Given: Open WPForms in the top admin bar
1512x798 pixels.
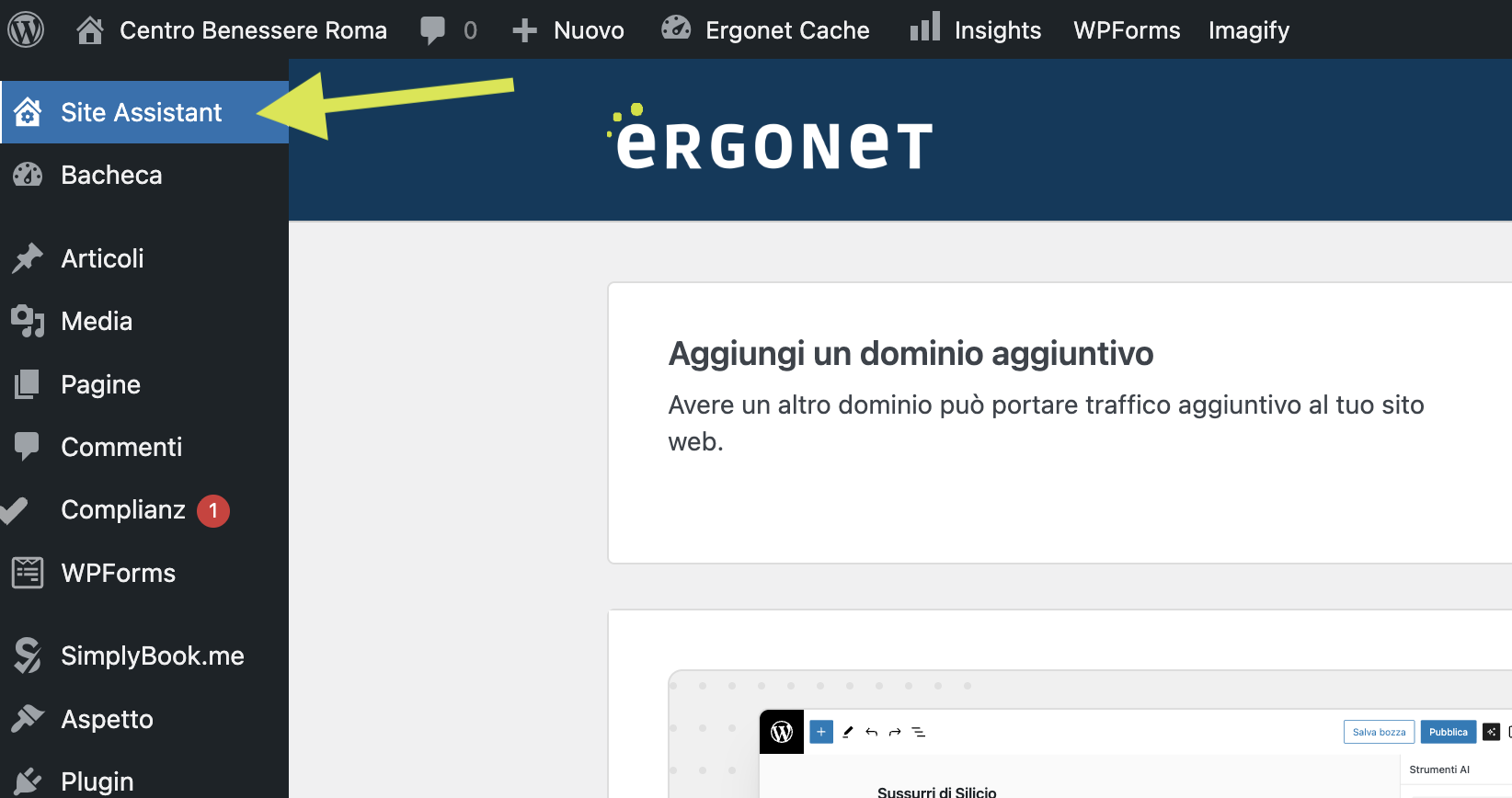Looking at the screenshot, I should point(1127,30).
